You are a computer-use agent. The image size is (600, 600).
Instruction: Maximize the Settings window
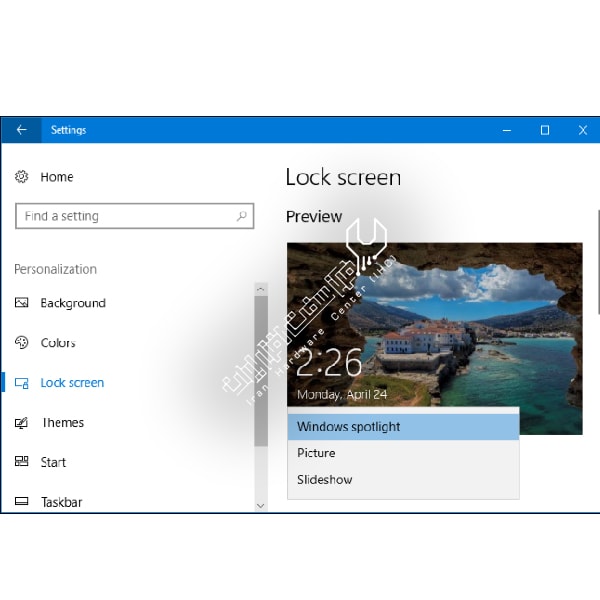545,130
